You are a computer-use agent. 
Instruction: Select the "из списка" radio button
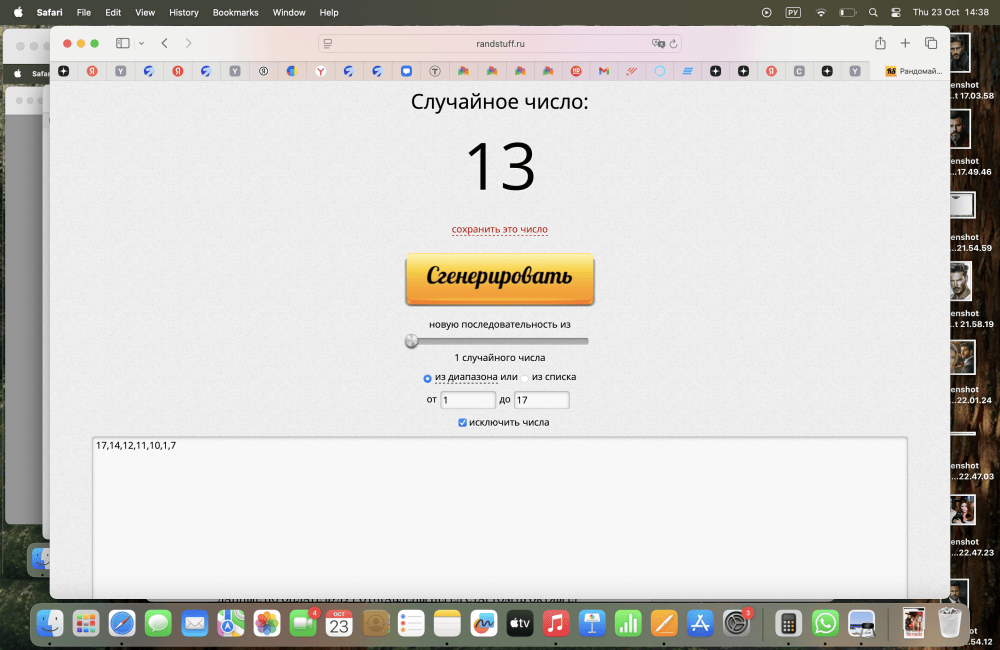tap(525, 378)
